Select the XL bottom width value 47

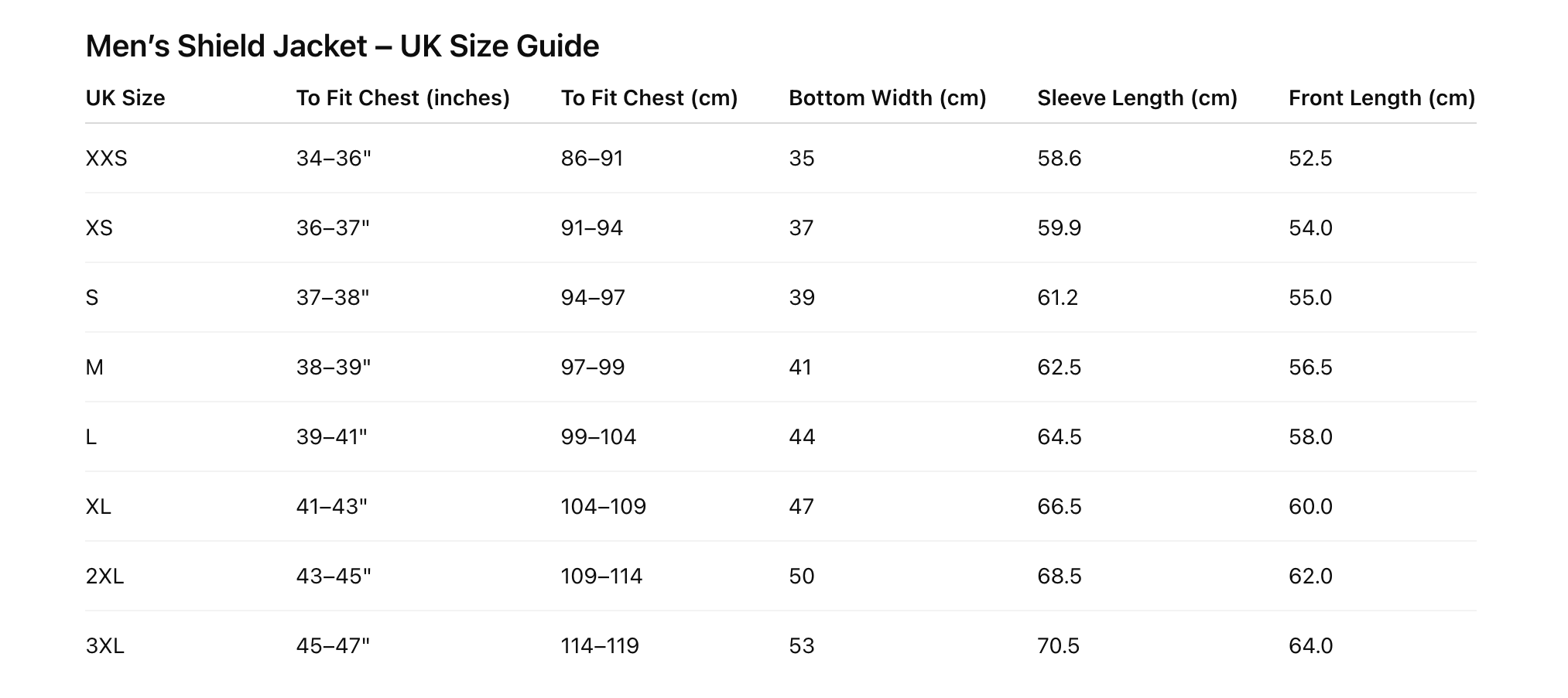coord(801,507)
